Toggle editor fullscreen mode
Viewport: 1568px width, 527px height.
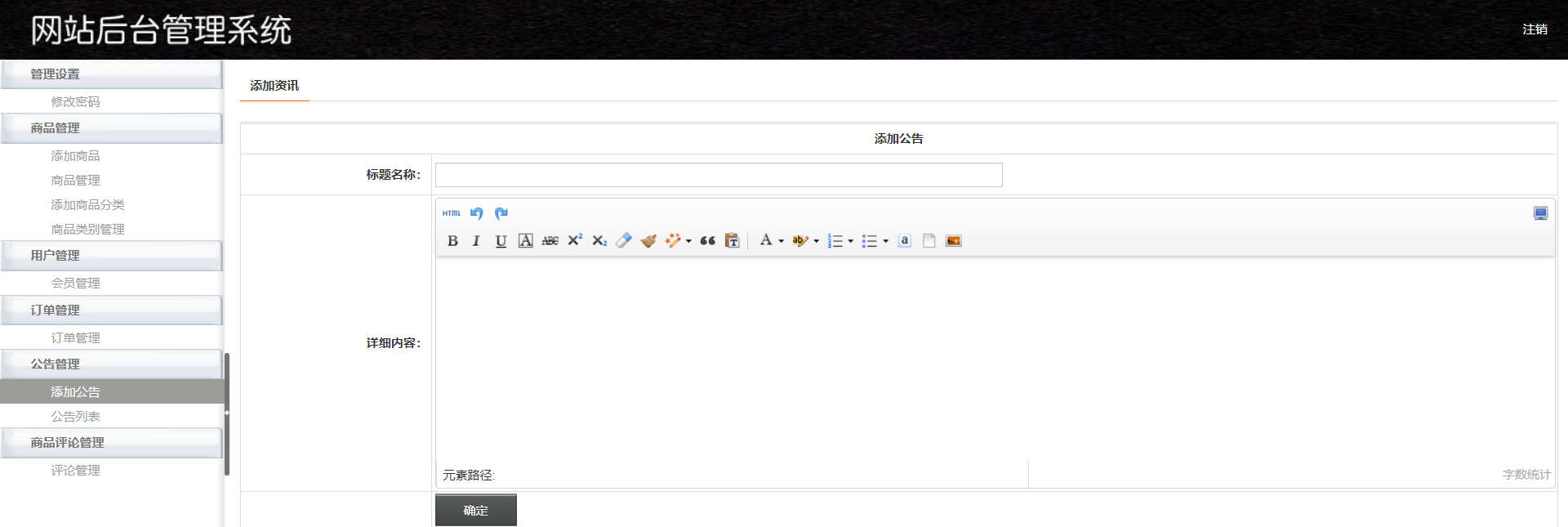pyautogui.click(x=1541, y=213)
